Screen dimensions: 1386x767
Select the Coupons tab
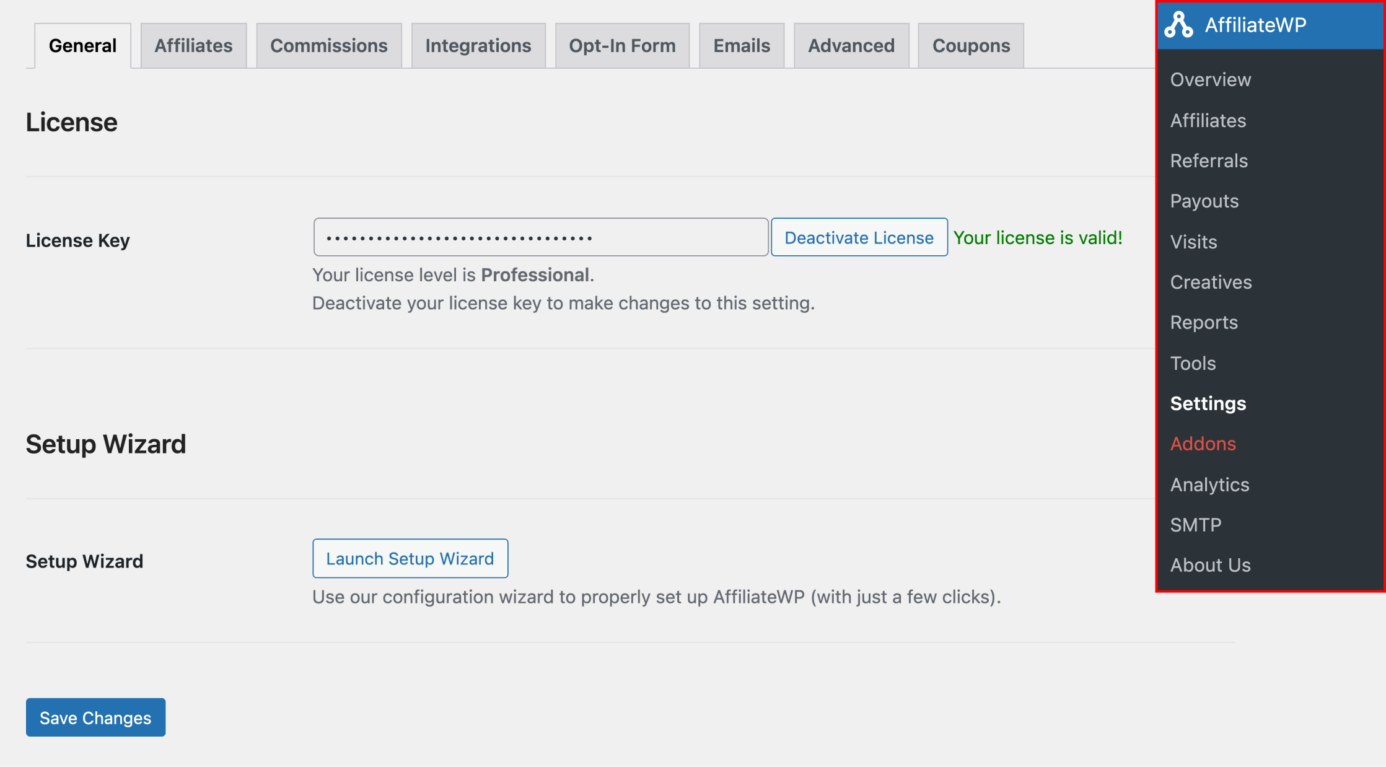coord(970,45)
